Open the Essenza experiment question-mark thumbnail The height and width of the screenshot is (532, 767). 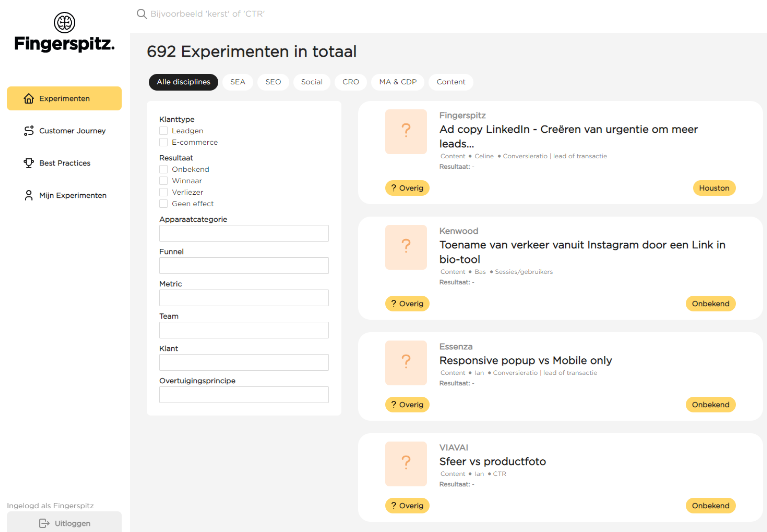pos(406,362)
